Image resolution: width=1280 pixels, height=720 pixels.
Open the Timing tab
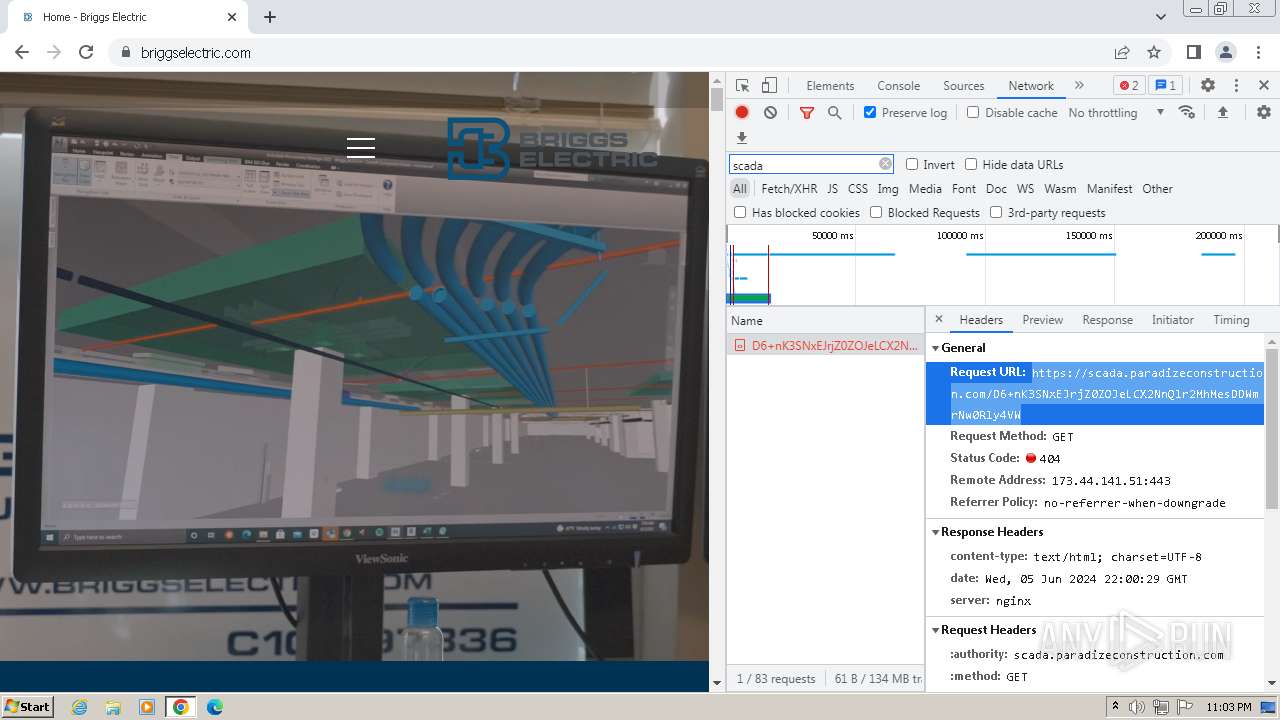(x=1231, y=320)
